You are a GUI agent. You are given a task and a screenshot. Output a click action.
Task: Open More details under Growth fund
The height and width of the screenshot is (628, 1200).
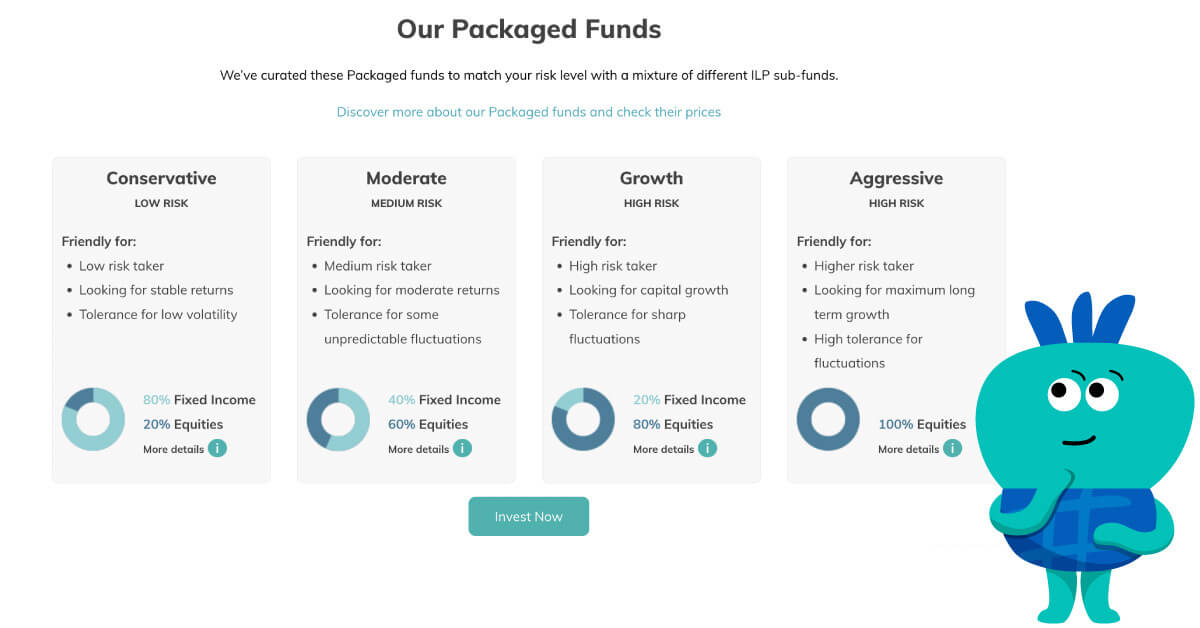coord(663,449)
